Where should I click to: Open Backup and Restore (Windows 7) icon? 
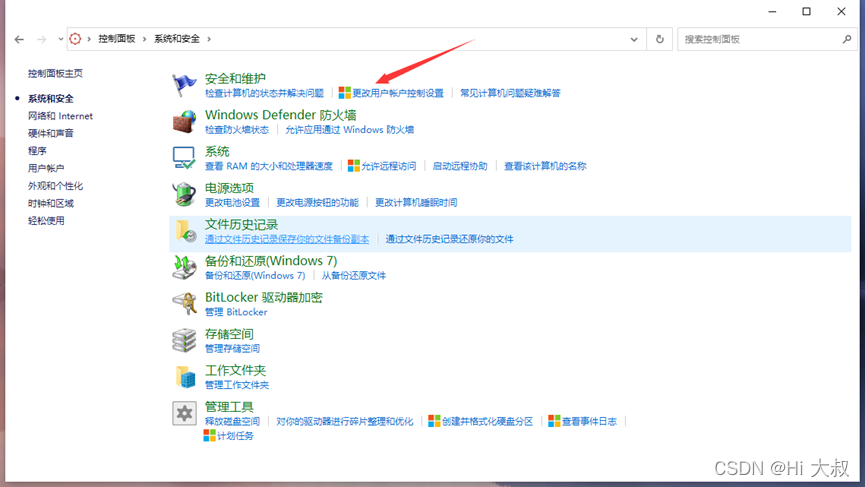[x=184, y=267]
